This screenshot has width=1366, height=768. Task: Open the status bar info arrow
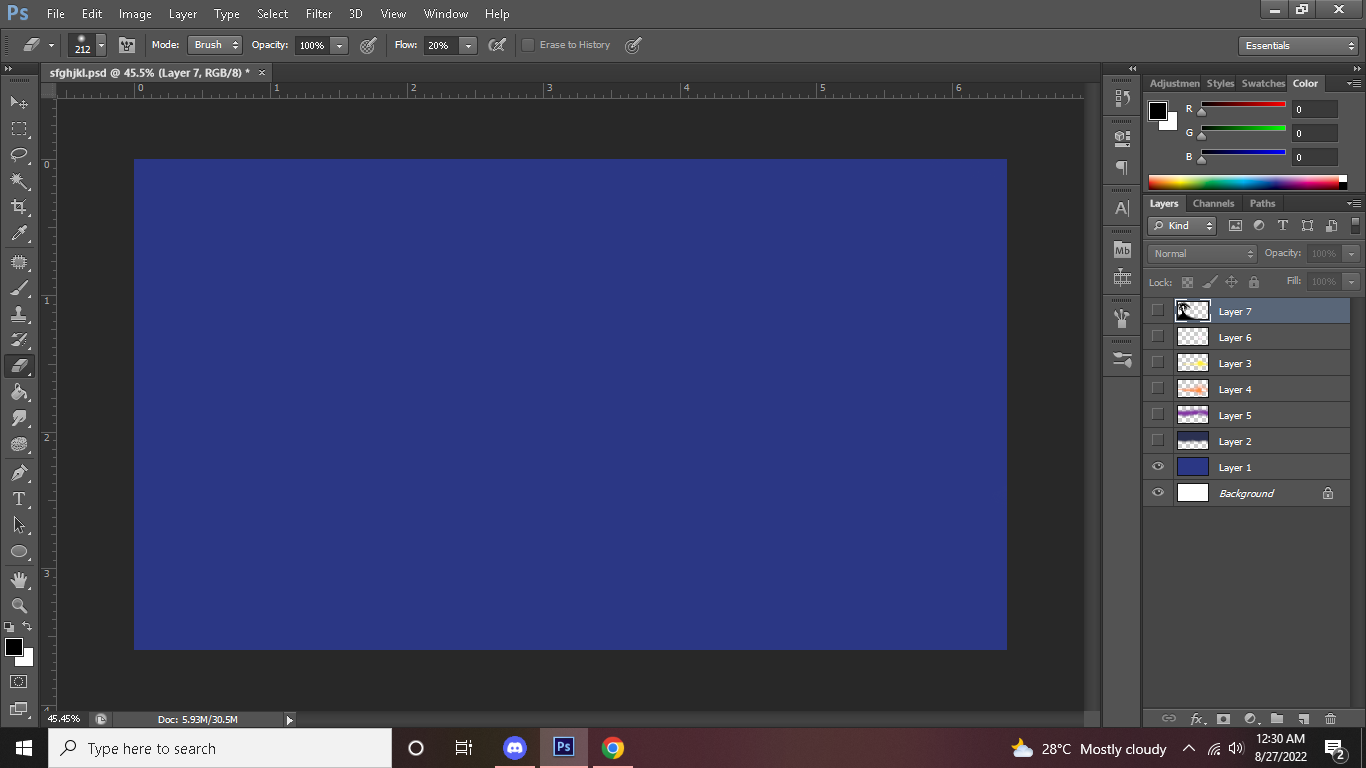290,719
